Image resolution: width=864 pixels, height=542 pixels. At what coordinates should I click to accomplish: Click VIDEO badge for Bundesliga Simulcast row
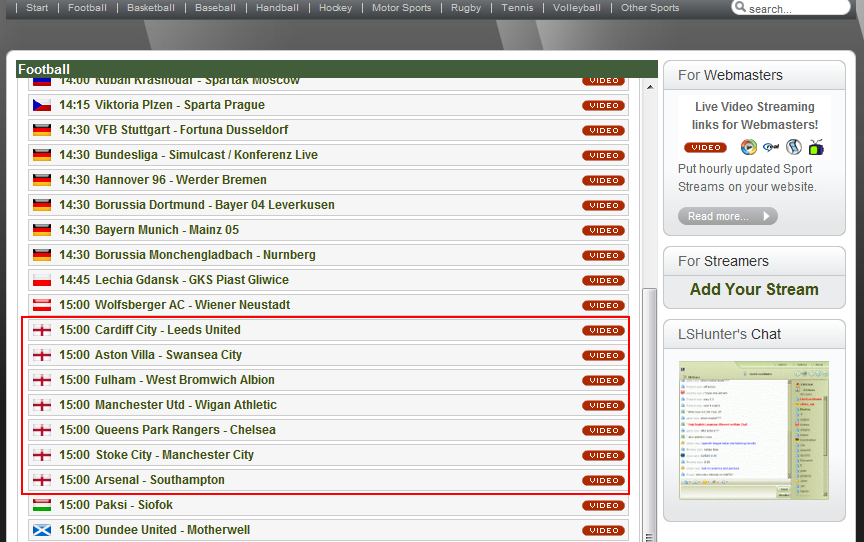click(603, 155)
